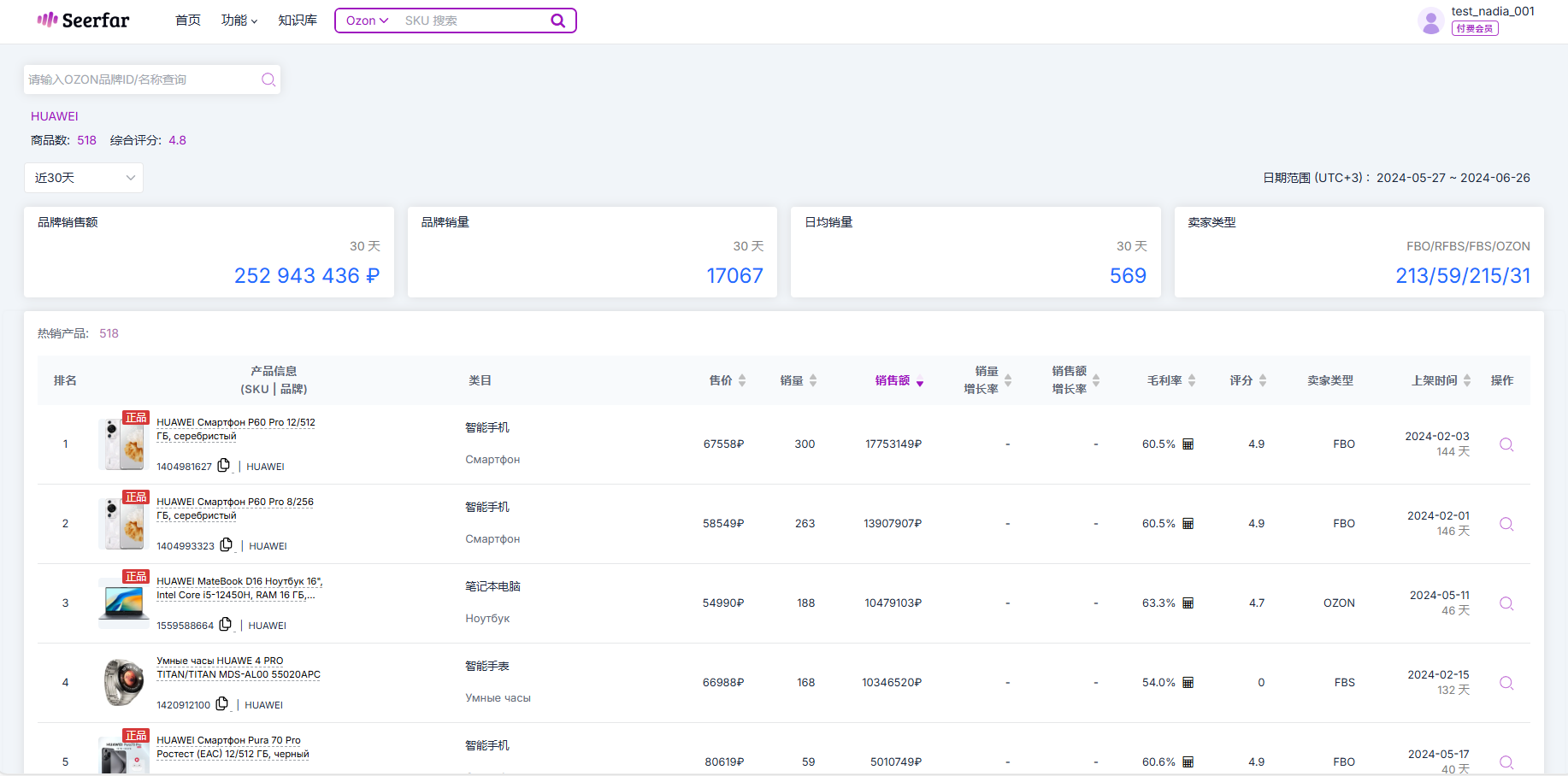The image size is (1568, 776).
Task: Copy SKU 1404993323
Action: [x=227, y=545]
